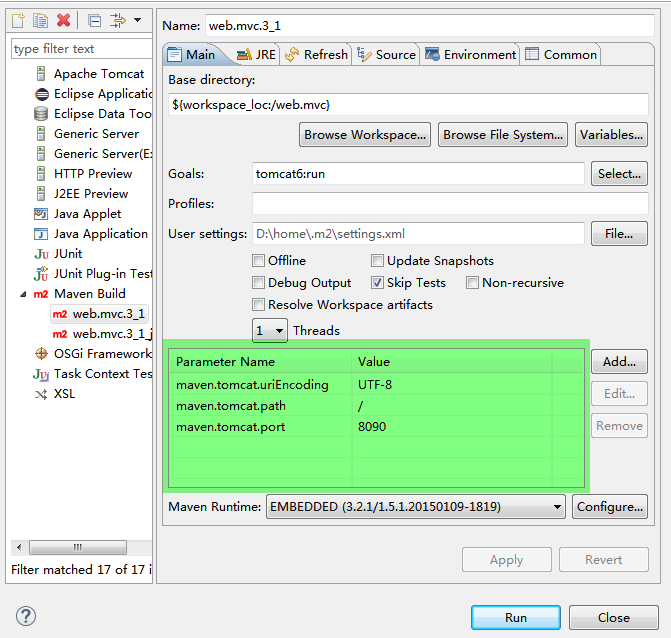Click the Browse Workspace button
The height and width of the screenshot is (638, 671).
tap(365, 135)
